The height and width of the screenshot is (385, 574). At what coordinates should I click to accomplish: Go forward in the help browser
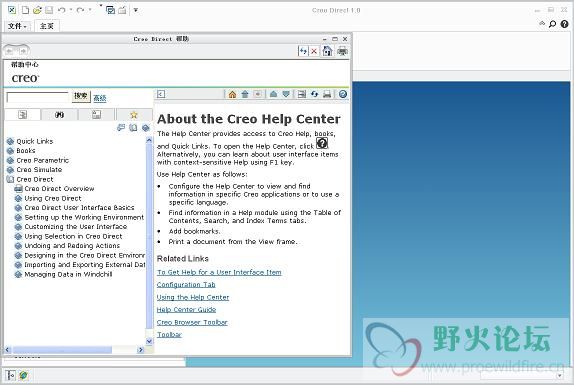click(23, 51)
